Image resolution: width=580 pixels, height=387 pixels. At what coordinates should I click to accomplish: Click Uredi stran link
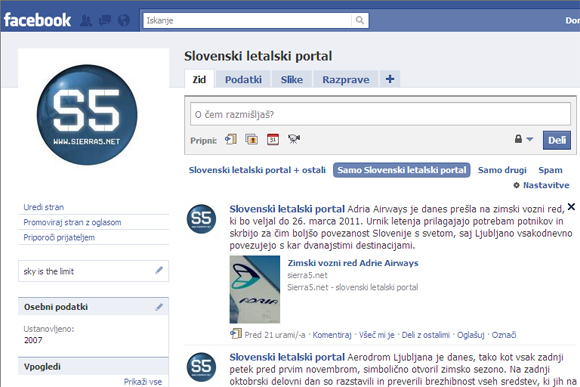44,207
